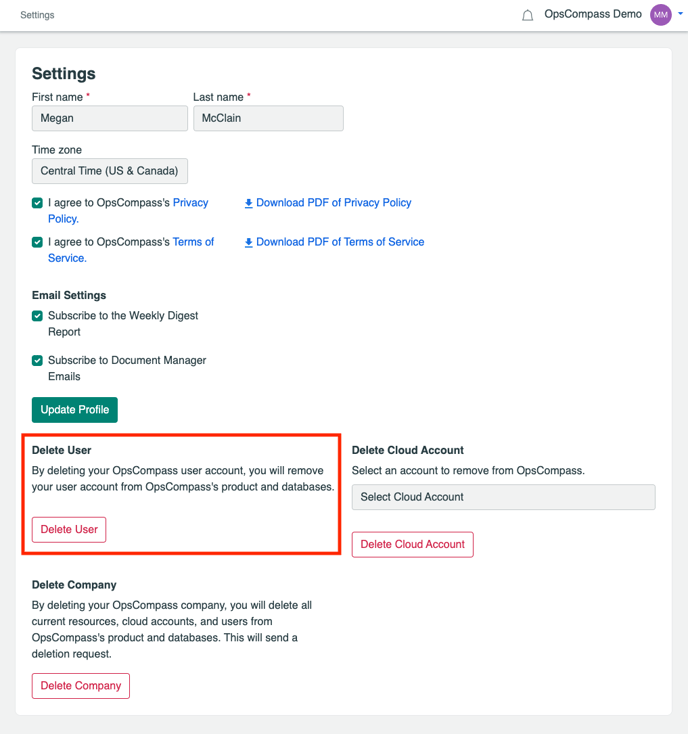Image resolution: width=688 pixels, height=734 pixels.
Task: Toggle the Terms of Service agreement checkbox
Action: (x=37, y=242)
